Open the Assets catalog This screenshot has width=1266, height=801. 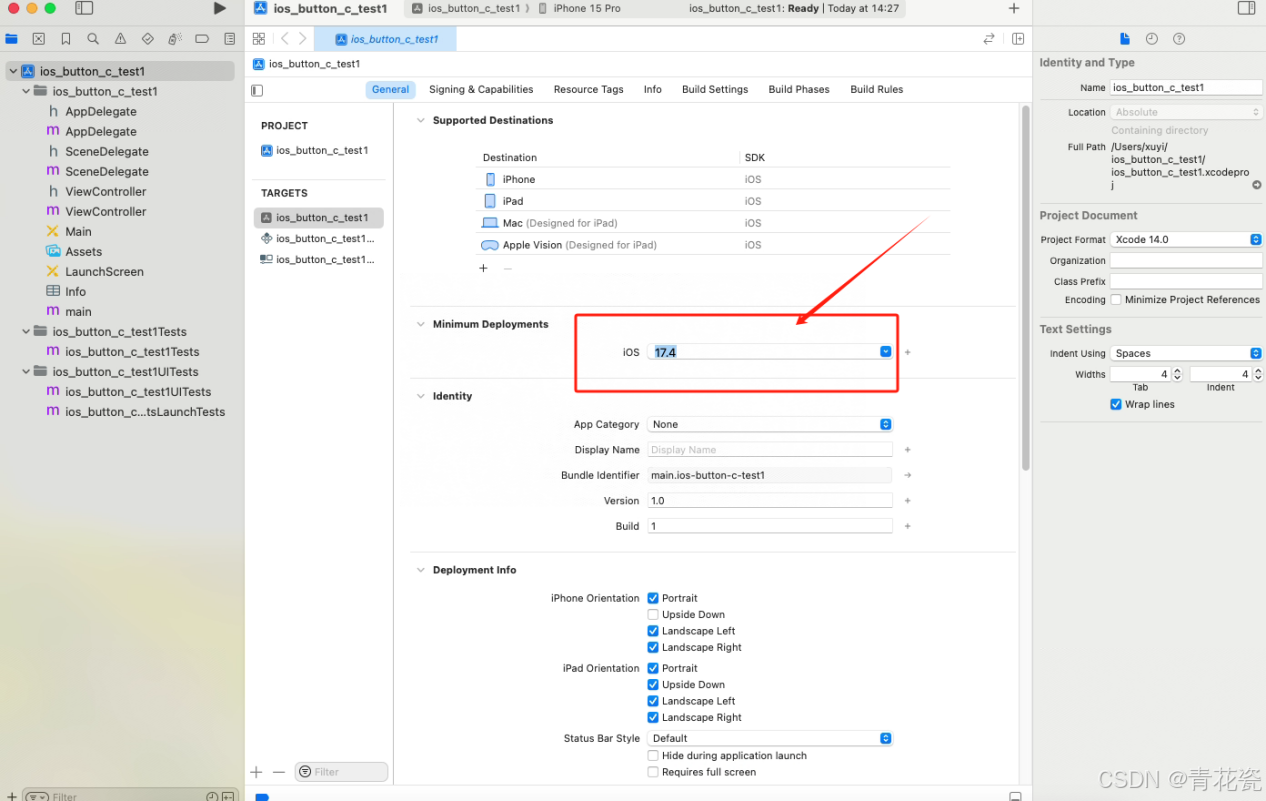point(83,251)
